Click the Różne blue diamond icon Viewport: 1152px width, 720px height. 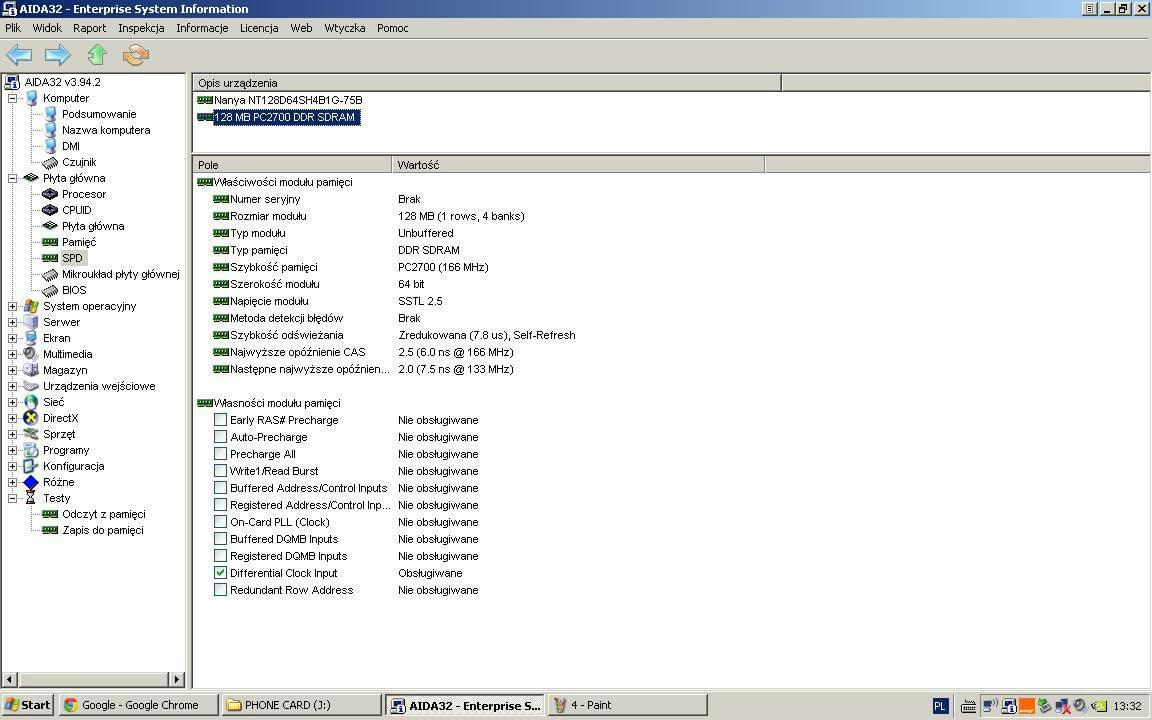coord(30,482)
